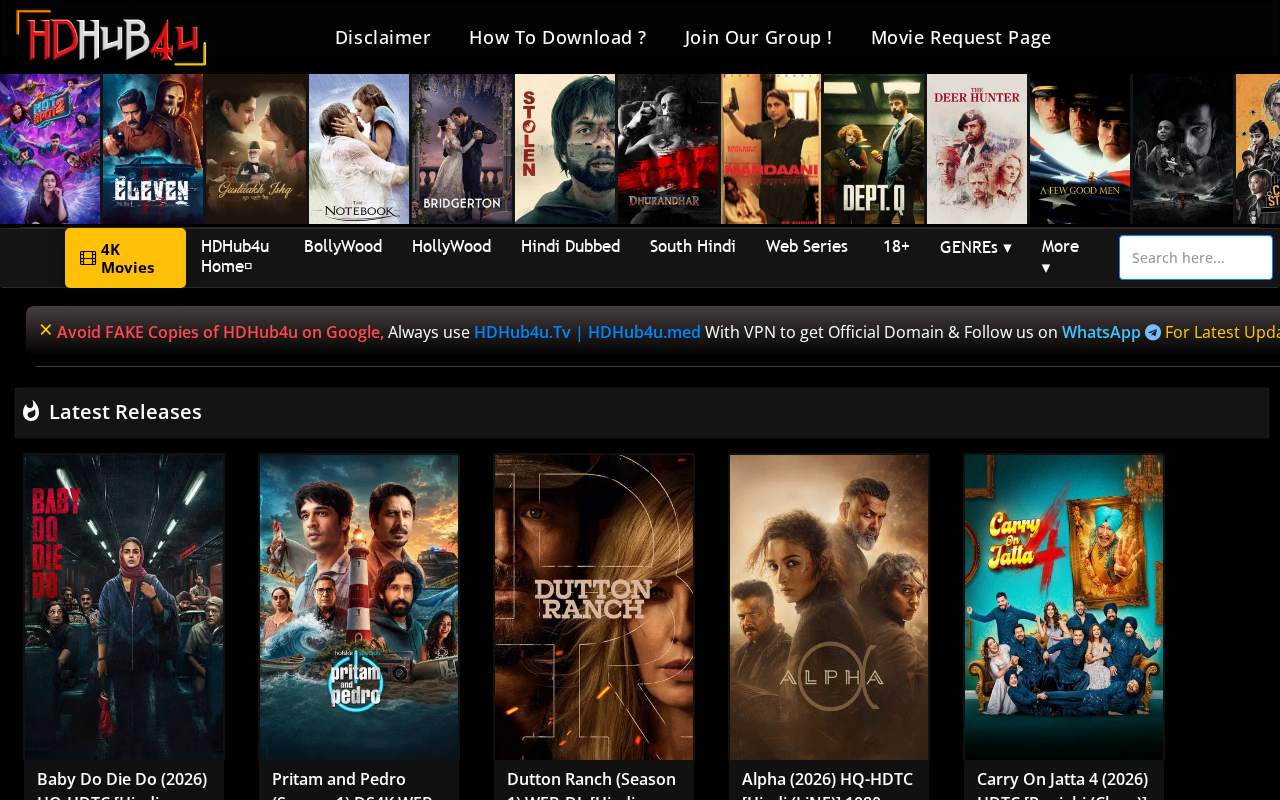
Task: Open the Dept. Q poster in the banner
Action: (874, 149)
